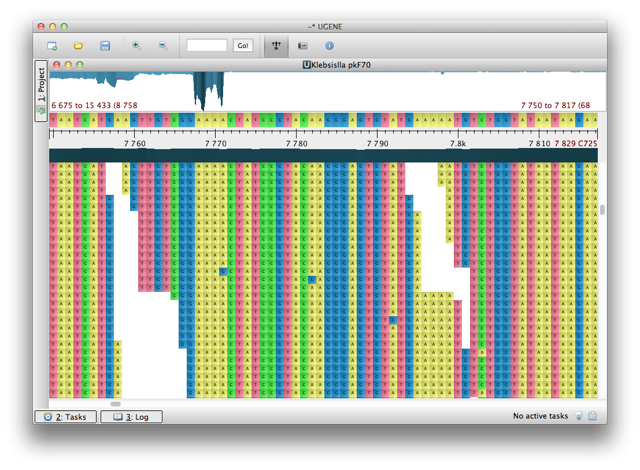The height and width of the screenshot is (470, 640).
Task: Click the 6 675 to 15 433 range text
Action: coord(94,105)
